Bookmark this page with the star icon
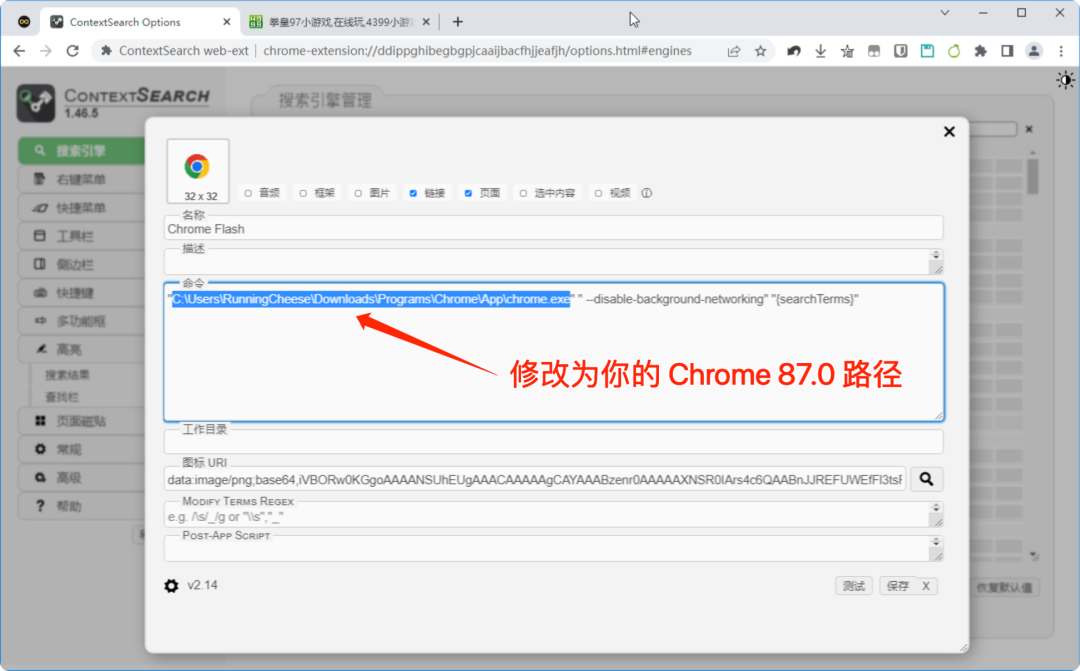 click(x=760, y=51)
